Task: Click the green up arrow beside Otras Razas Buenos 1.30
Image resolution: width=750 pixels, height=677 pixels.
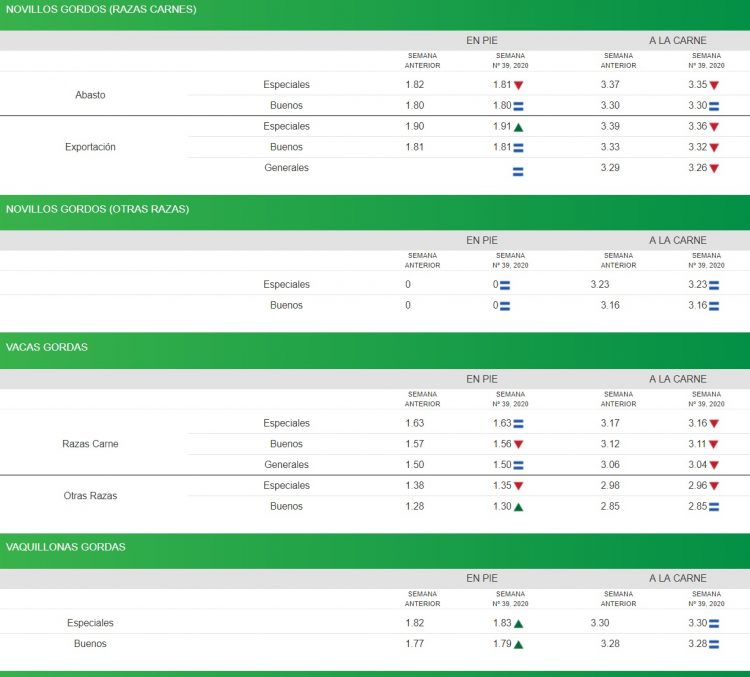Action: tap(518, 507)
